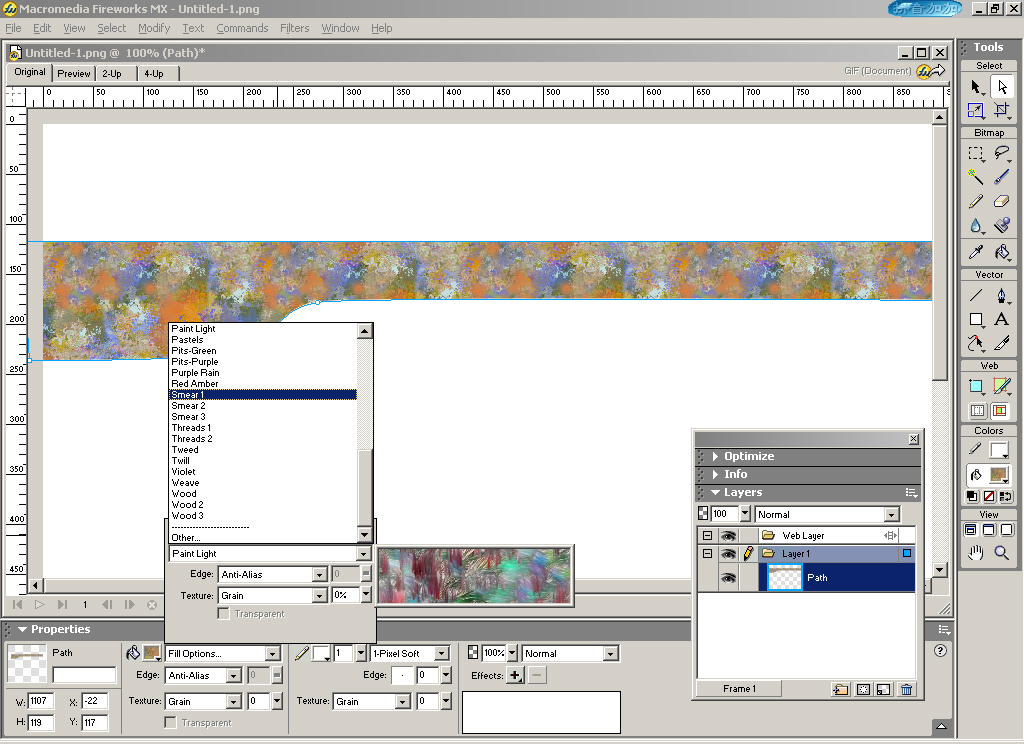Open the Fill Options dropdown
Screen dimensions: 1024x744
[x=272, y=653]
